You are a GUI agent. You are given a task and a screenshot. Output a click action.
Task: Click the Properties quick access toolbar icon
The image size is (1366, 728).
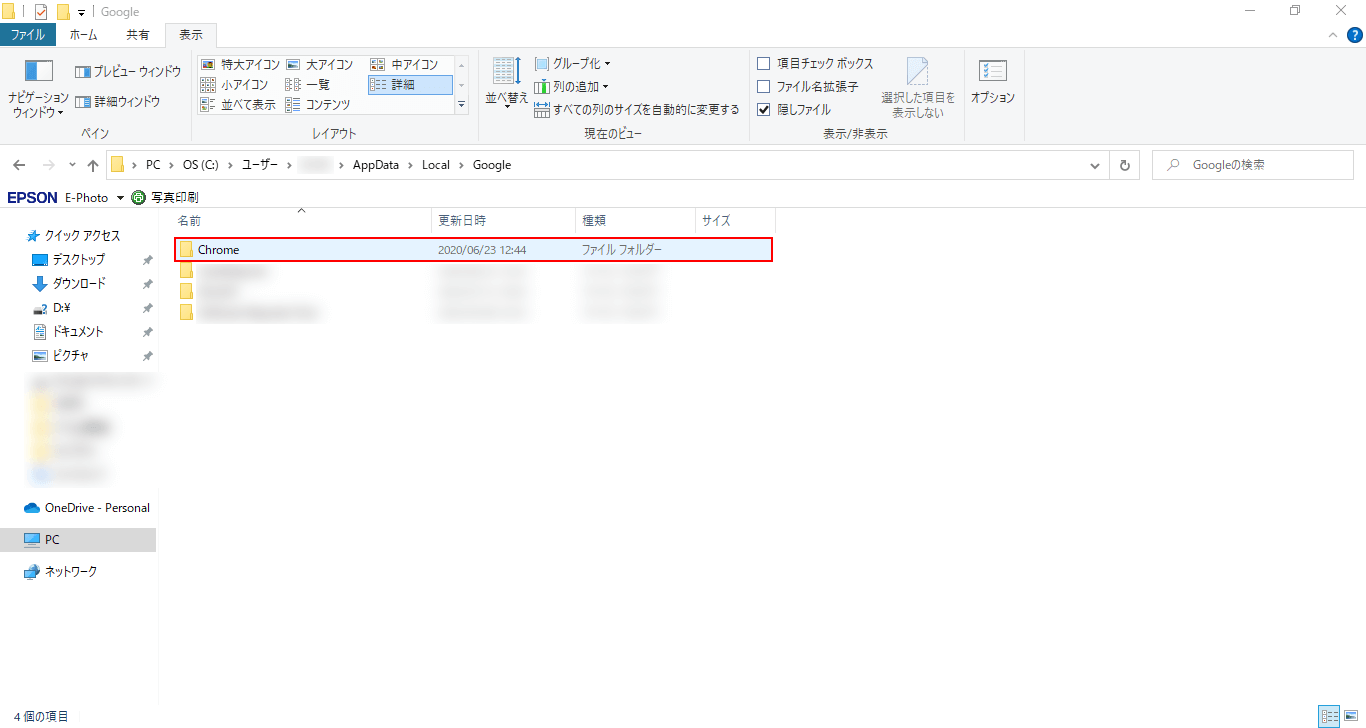click(x=41, y=12)
